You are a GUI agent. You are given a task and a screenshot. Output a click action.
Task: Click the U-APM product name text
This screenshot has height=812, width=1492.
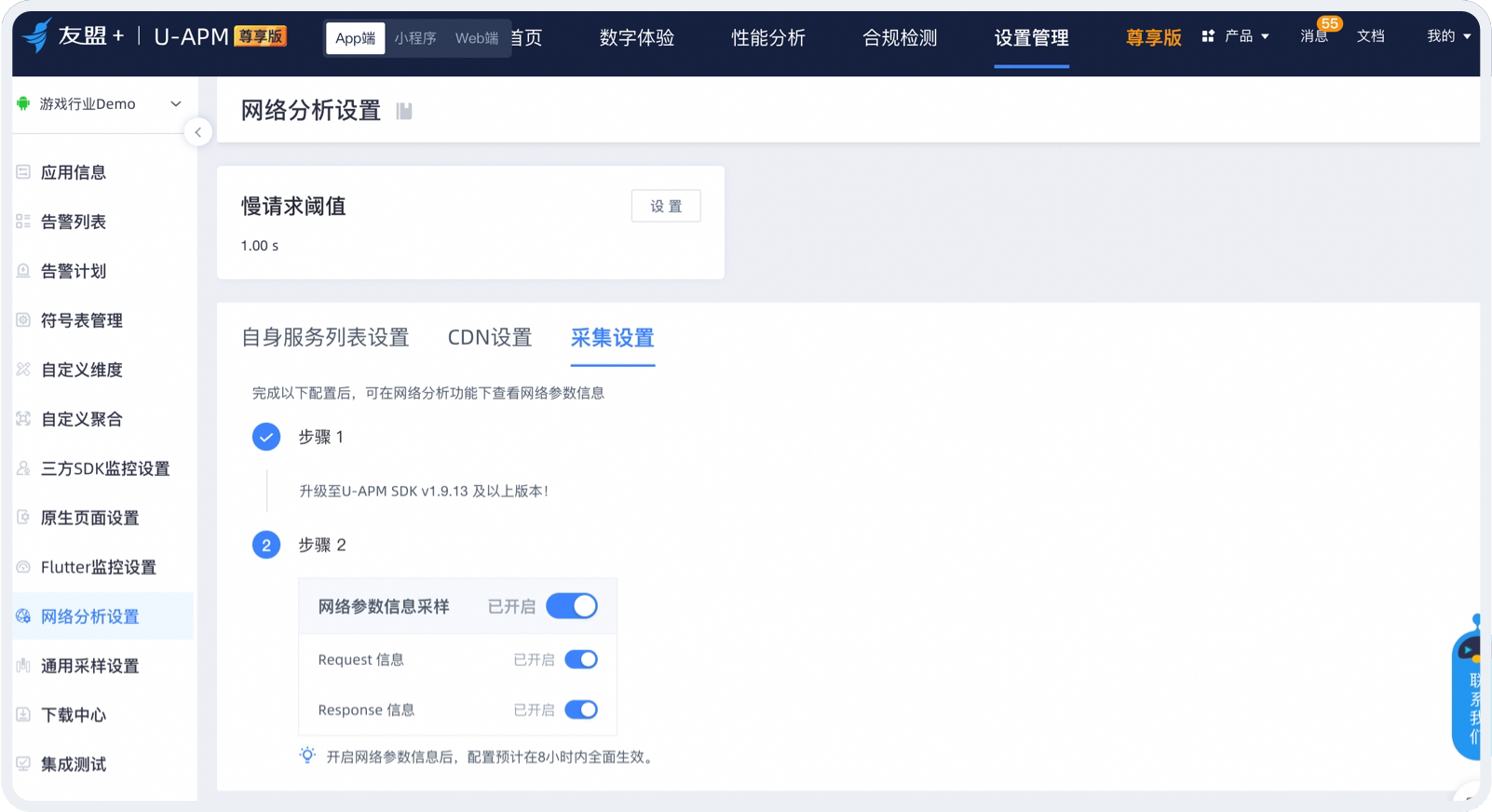coord(191,36)
